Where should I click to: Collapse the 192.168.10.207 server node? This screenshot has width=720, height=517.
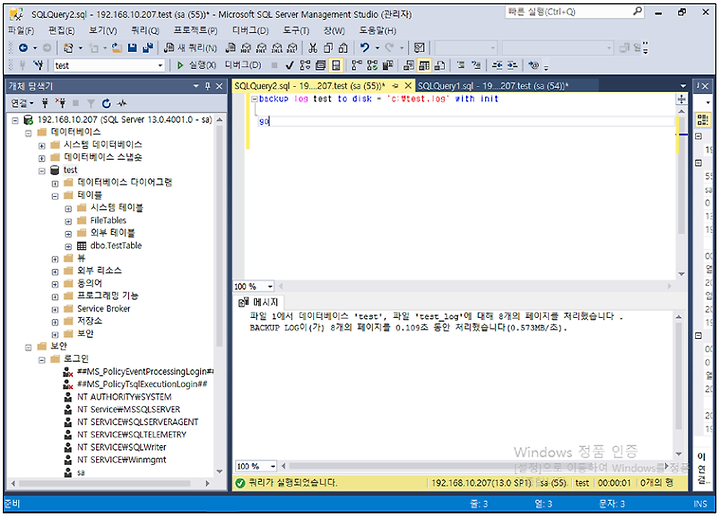tap(15, 120)
